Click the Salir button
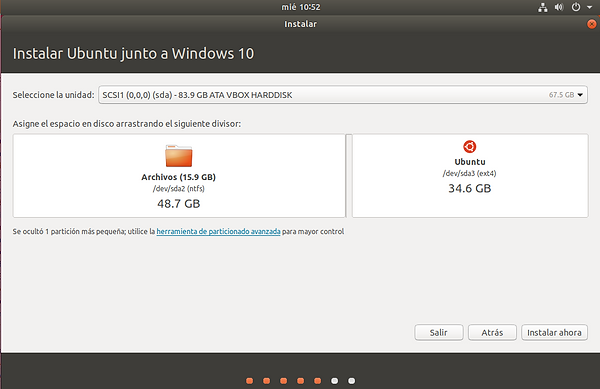Image resolution: width=600 pixels, height=389 pixels. (439, 333)
